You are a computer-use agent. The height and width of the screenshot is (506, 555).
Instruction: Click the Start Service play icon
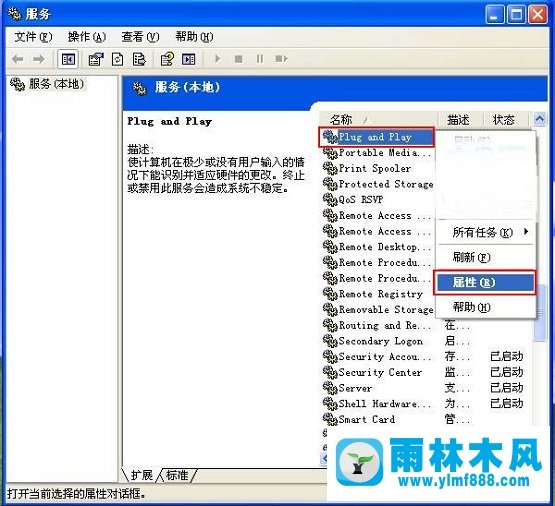pyautogui.click(x=217, y=59)
